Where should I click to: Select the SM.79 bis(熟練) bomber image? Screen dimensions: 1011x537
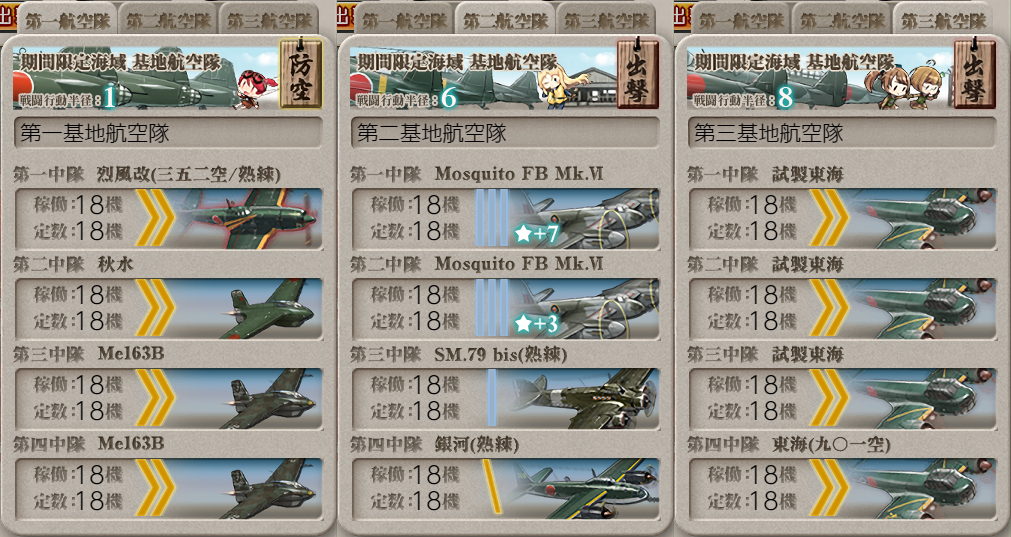click(x=584, y=398)
